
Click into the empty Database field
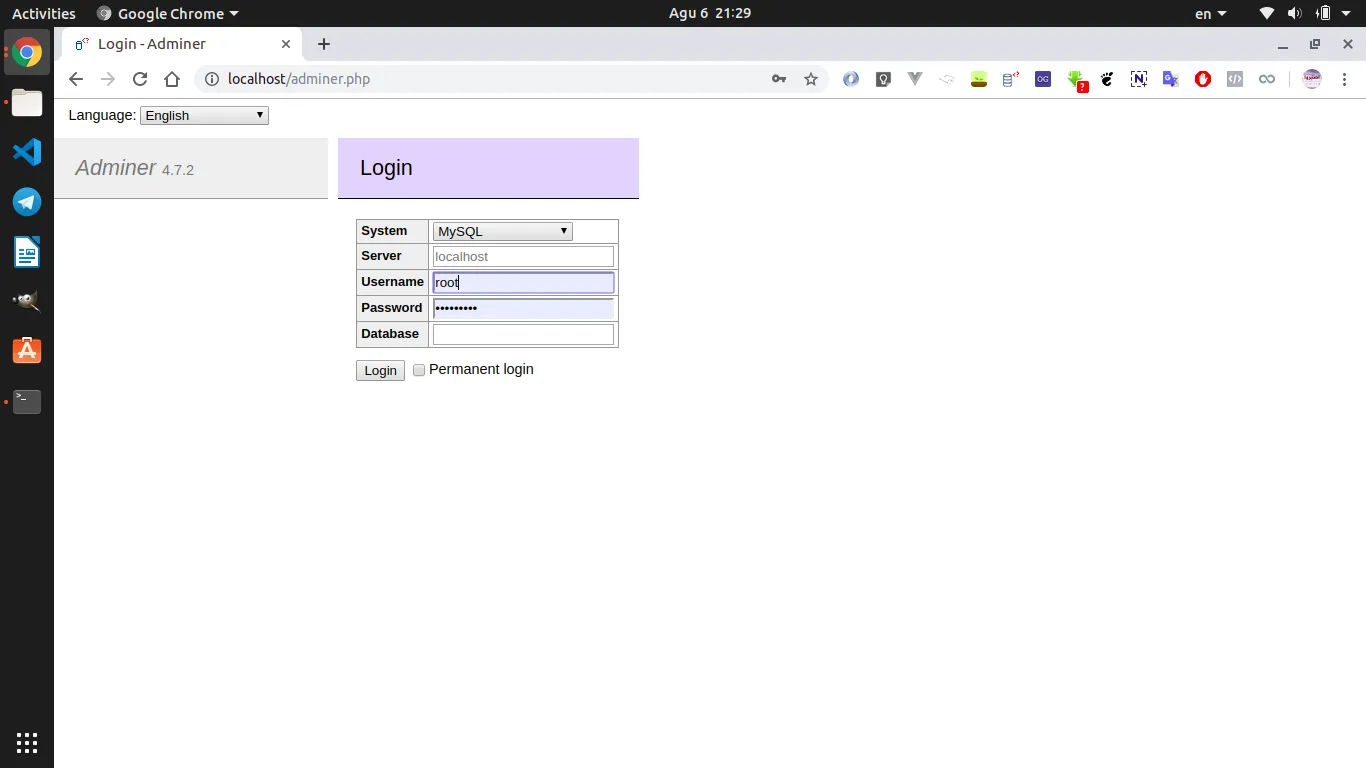point(523,334)
